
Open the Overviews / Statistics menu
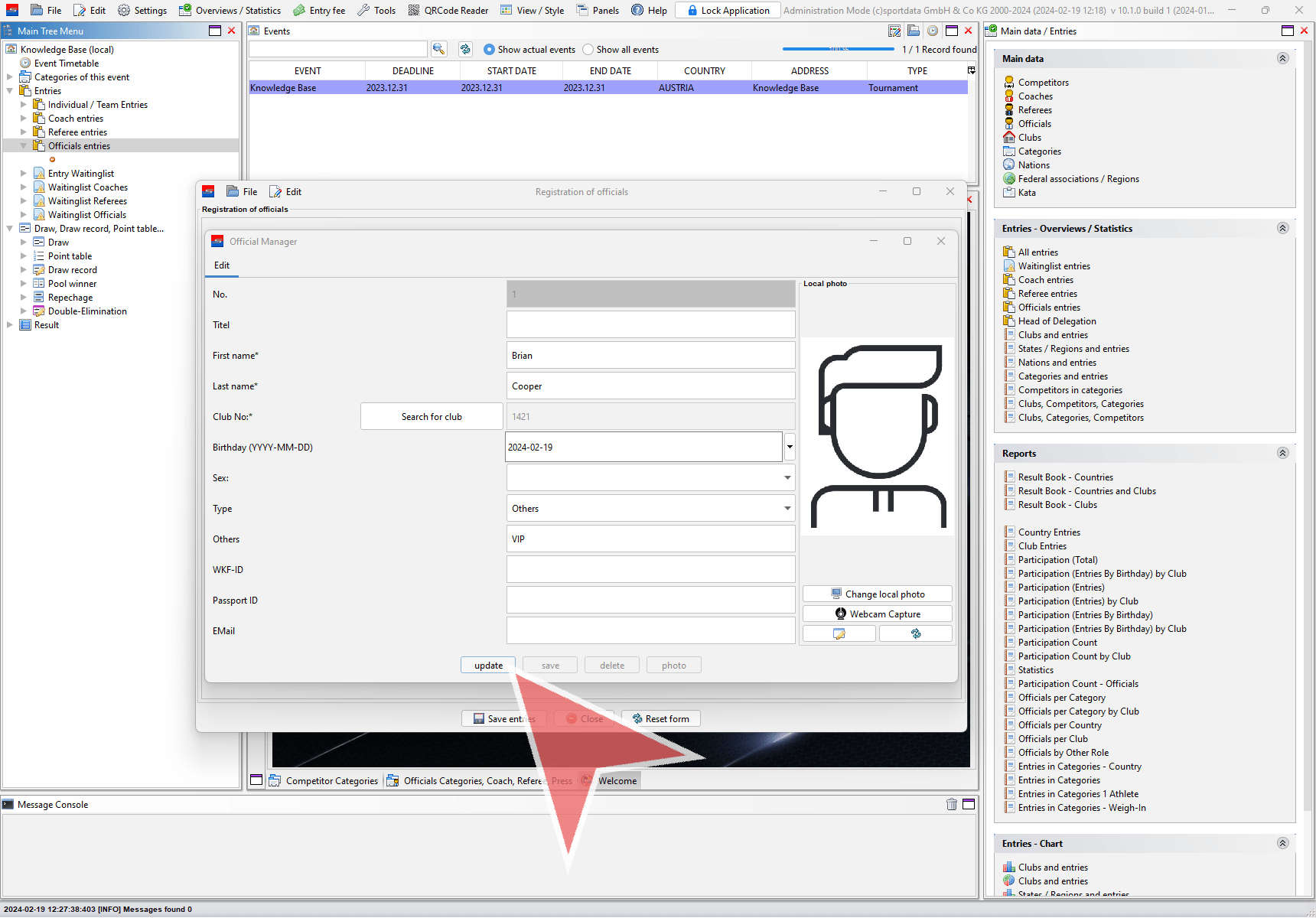(230, 10)
